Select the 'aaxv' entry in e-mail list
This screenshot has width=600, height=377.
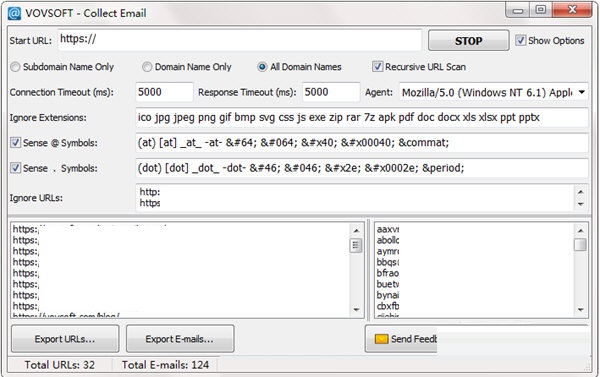(x=388, y=229)
